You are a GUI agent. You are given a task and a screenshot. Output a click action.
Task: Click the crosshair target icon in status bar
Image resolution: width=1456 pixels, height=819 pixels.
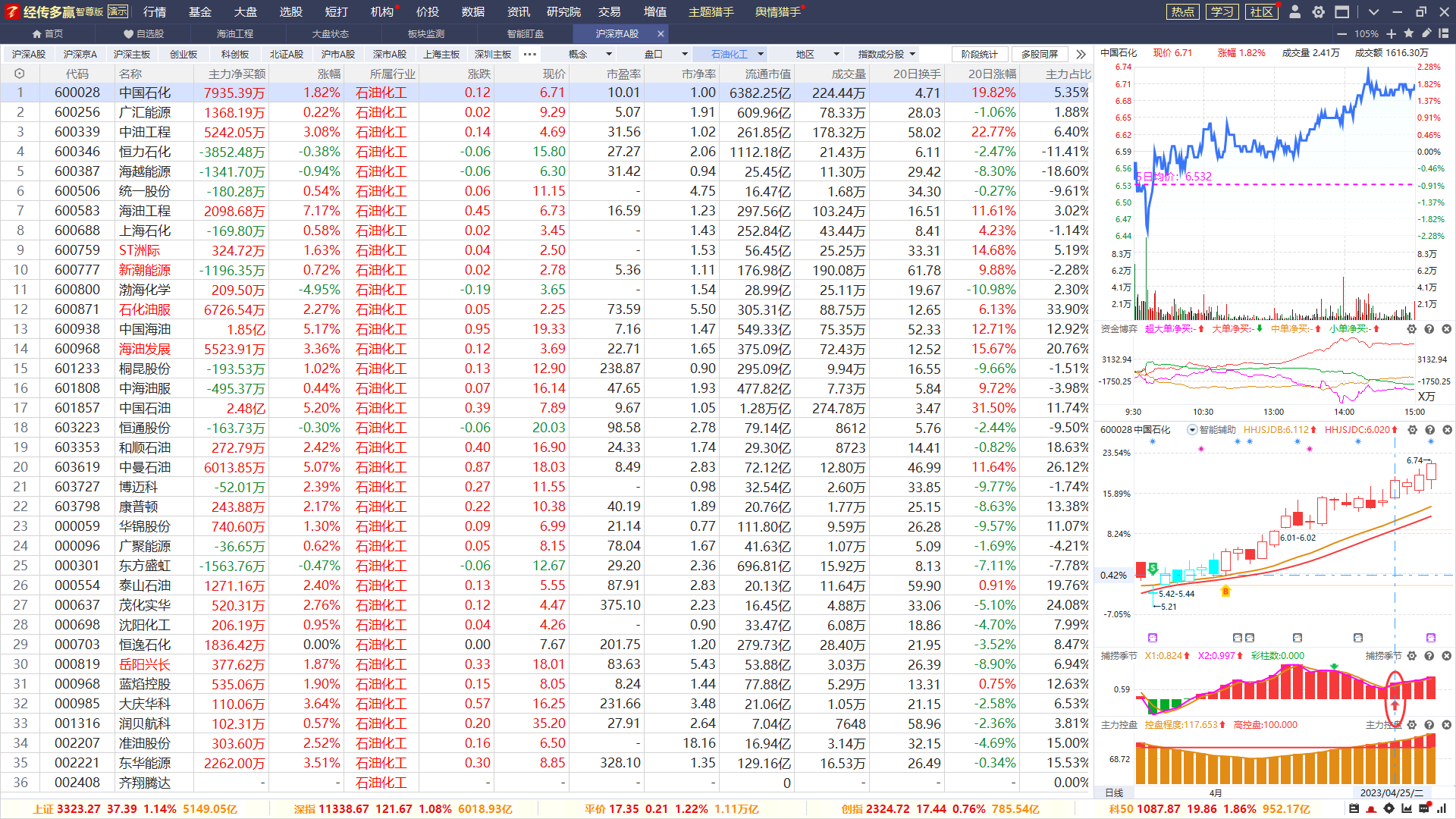[x=1389, y=809]
